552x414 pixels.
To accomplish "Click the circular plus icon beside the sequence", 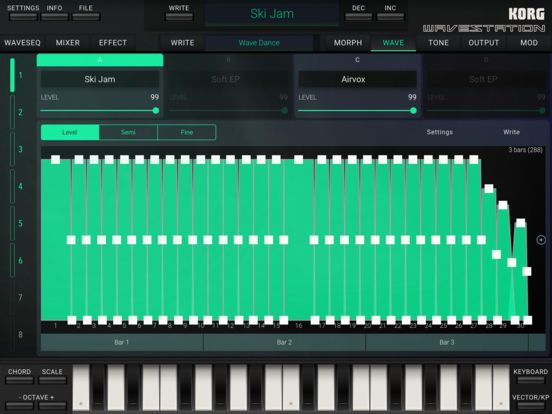I will click(x=541, y=240).
